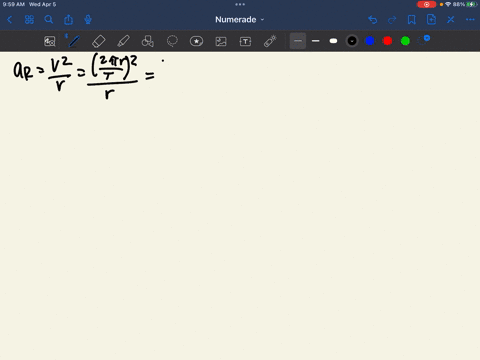Close the editing toolbar with X
This screenshot has width=480, height=360.
click(x=451, y=20)
